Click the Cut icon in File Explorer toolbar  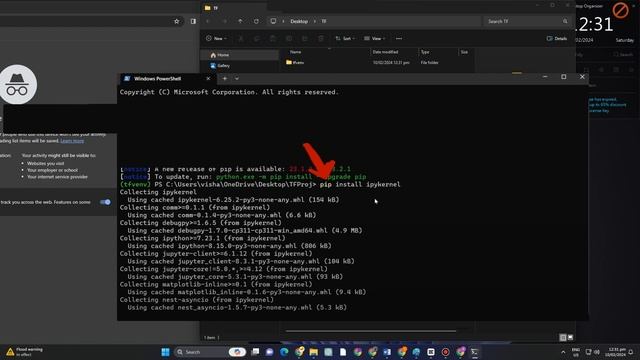[241, 38]
